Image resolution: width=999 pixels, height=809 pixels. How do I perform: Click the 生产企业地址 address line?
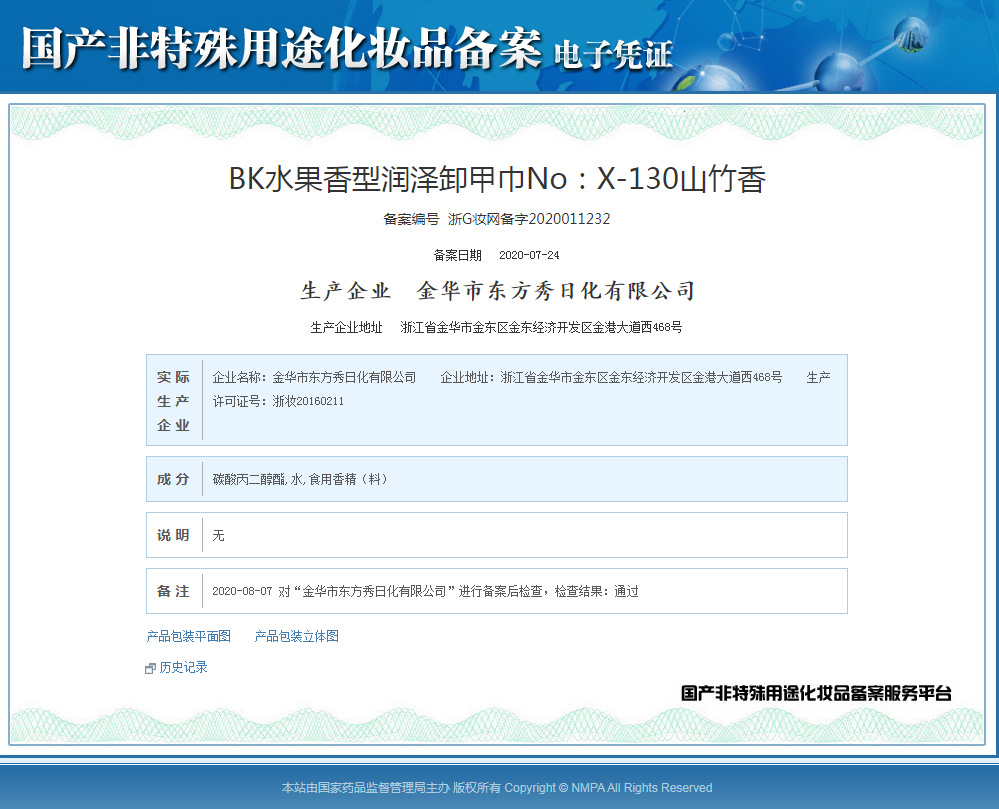(496, 327)
